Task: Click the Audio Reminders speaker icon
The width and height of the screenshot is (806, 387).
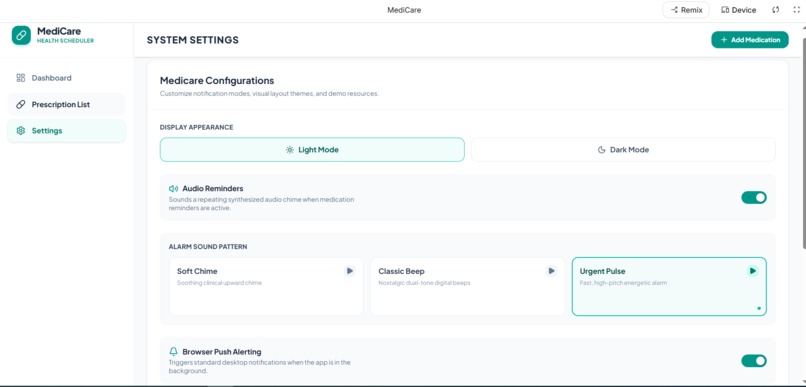Action: point(173,189)
